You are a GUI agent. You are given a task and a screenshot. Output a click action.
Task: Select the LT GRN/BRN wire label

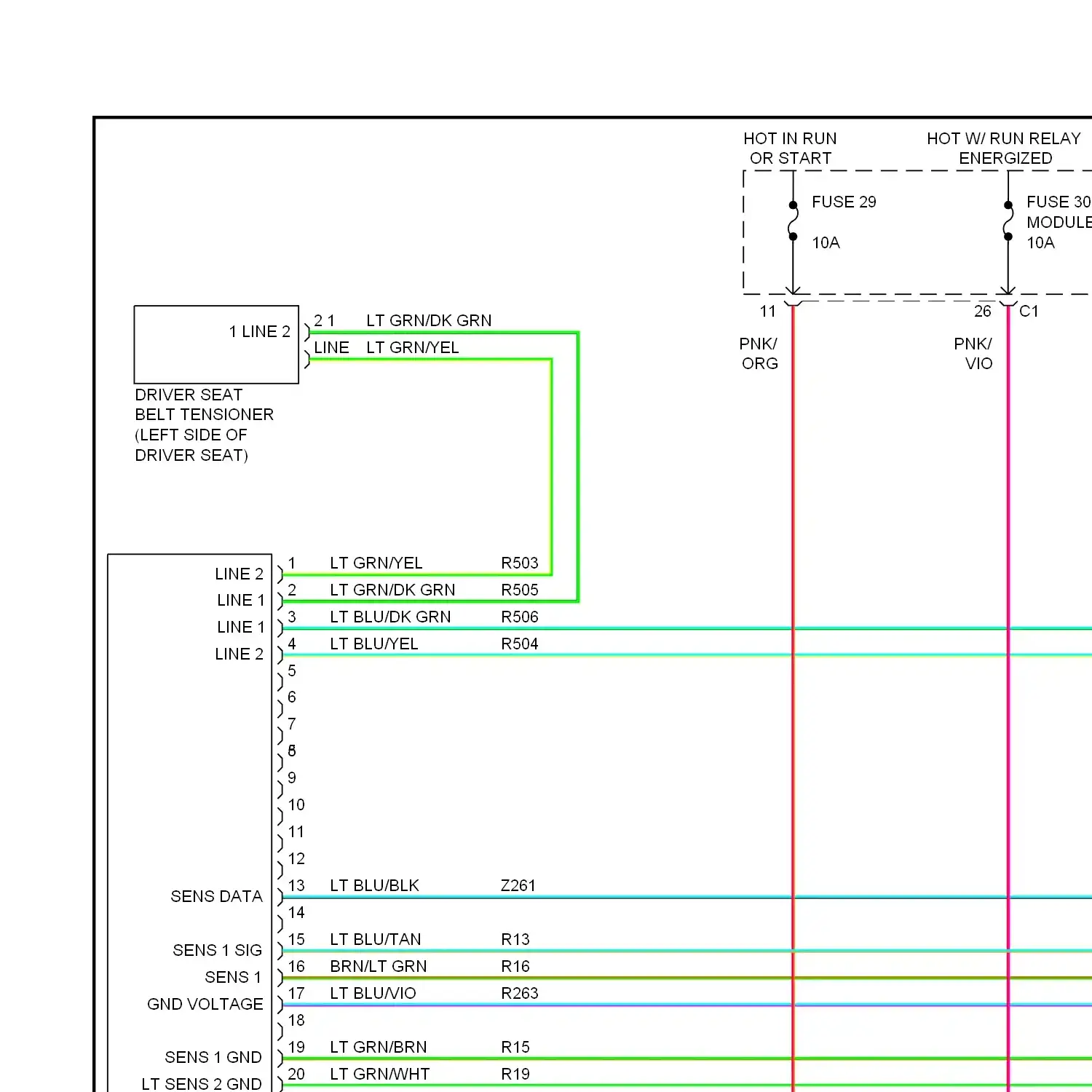(x=379, y=1047)
